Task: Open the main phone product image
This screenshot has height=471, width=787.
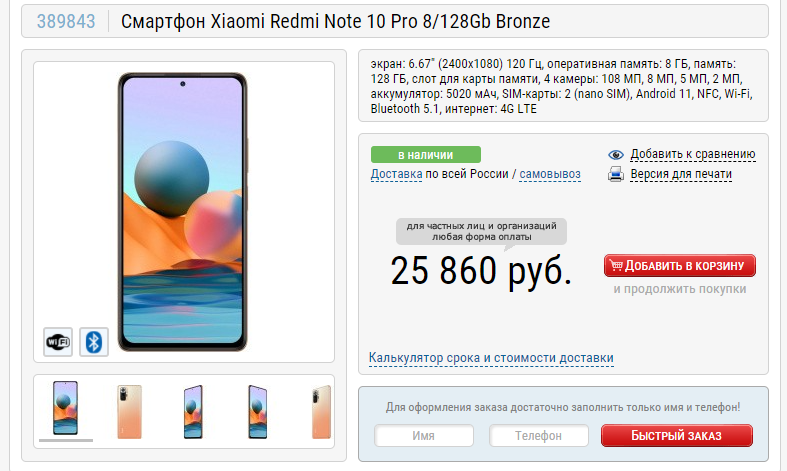Action: click(183, 212)
